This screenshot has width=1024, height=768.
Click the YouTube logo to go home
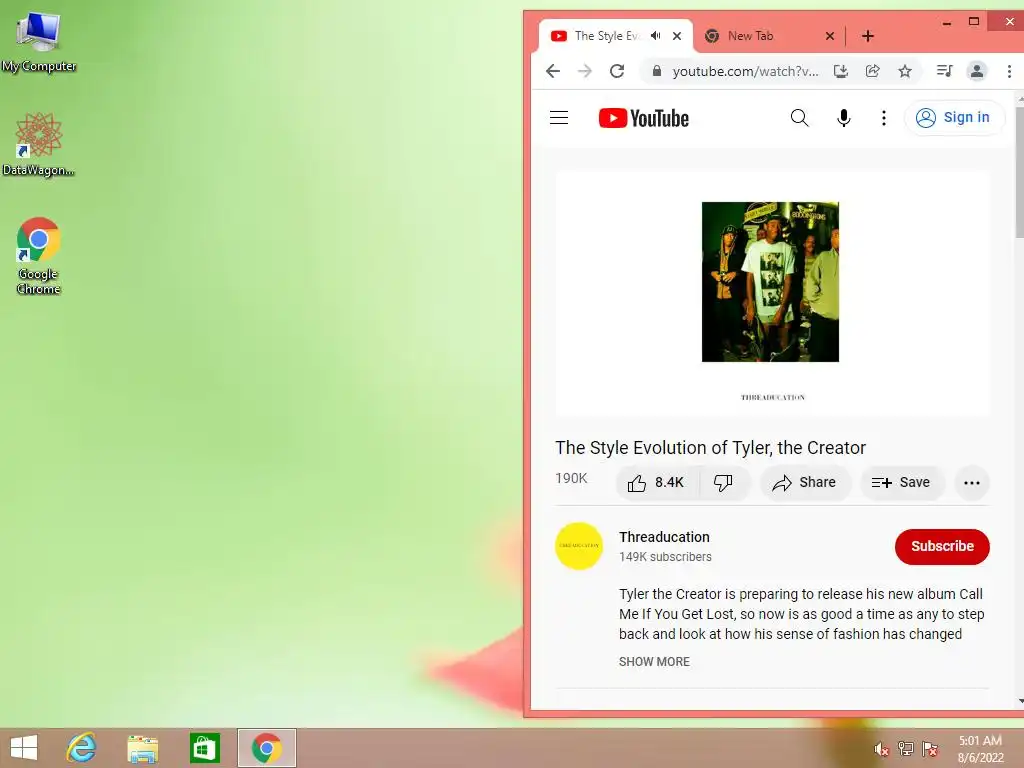coord(643,118)
